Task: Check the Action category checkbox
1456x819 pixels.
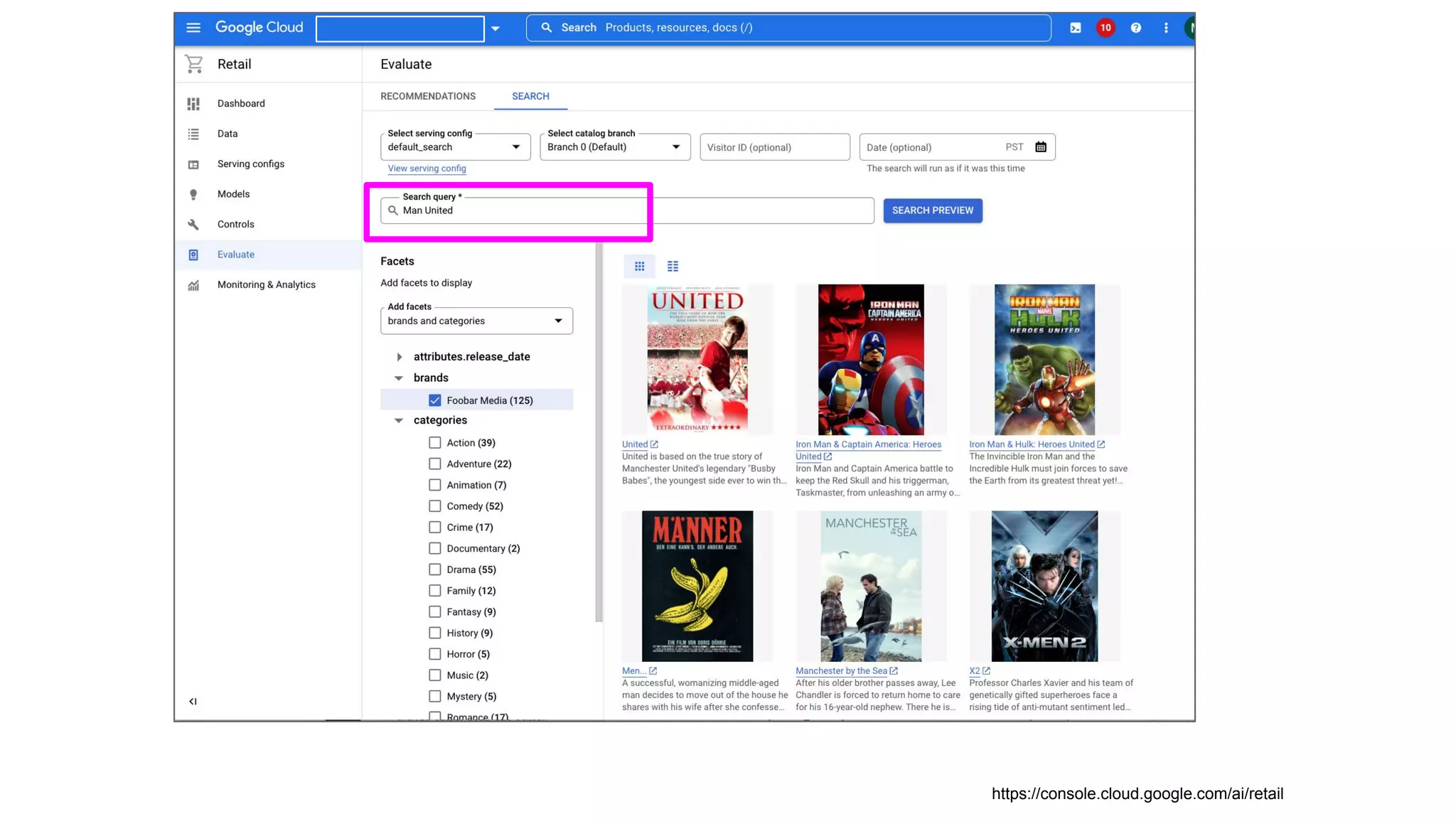Action: [434, 442]
